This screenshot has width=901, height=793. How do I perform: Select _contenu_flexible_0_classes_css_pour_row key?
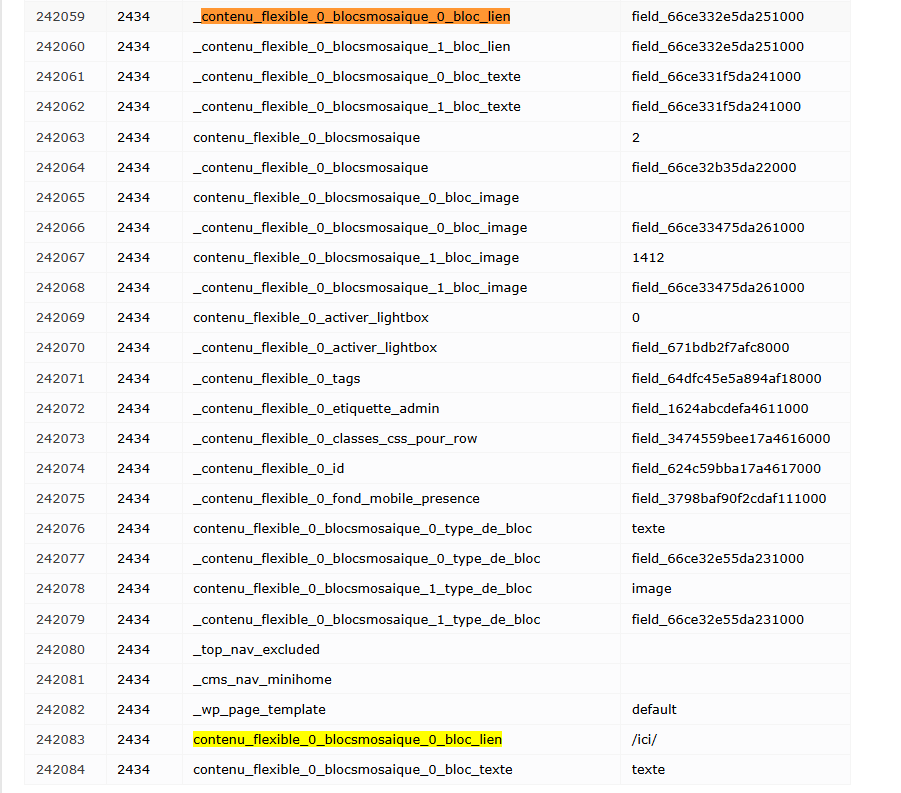[x=336, y=438]
